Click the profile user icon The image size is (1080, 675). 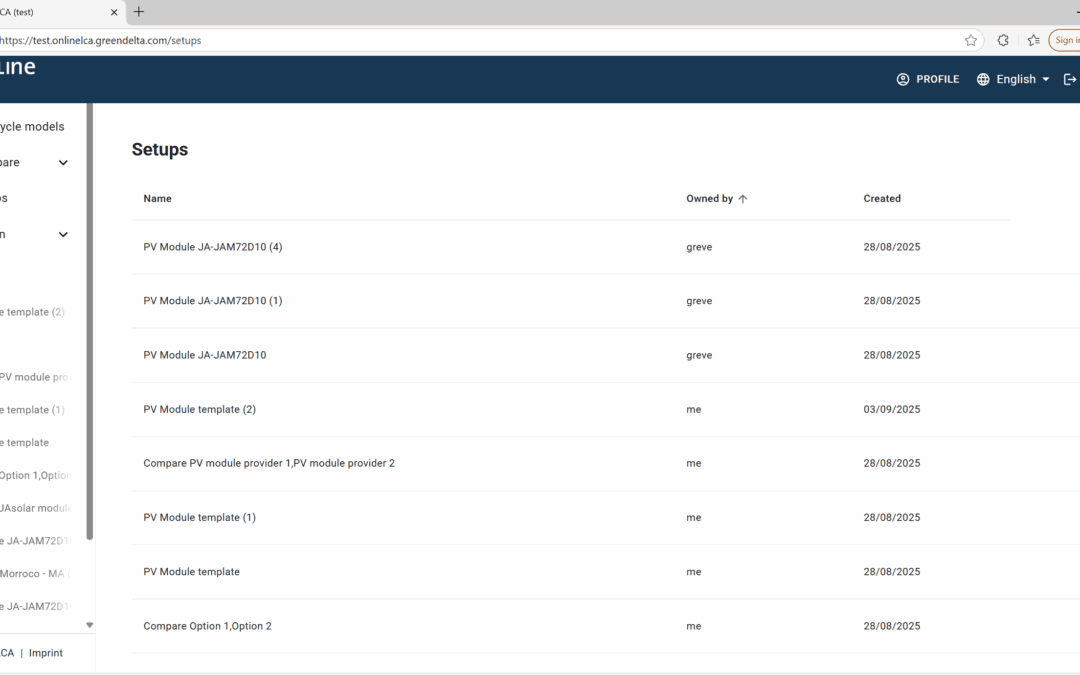[903, 79]
